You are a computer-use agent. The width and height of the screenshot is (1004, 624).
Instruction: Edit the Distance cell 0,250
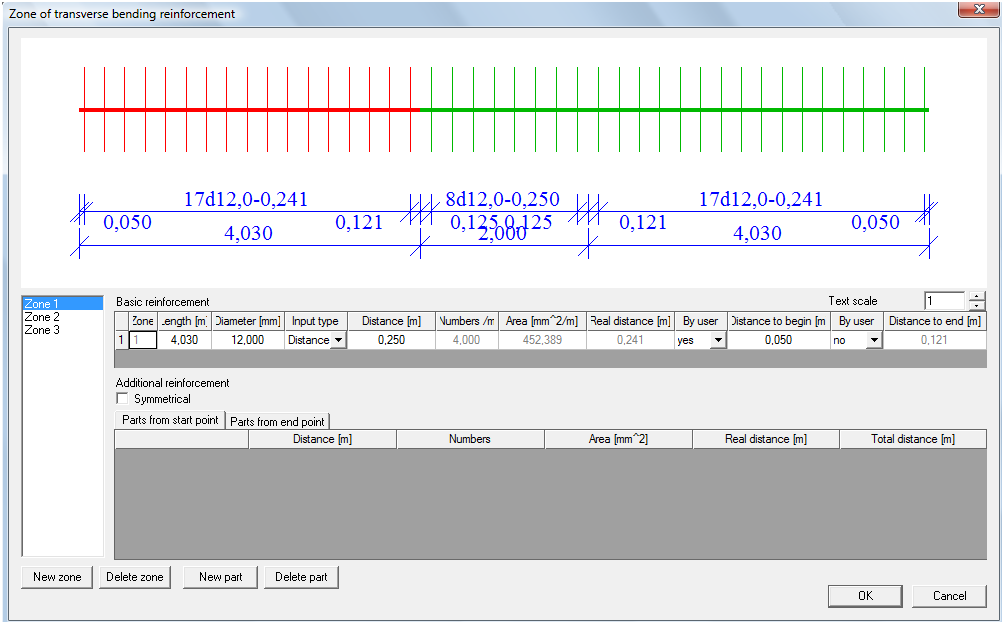click(x=391, y=340)
